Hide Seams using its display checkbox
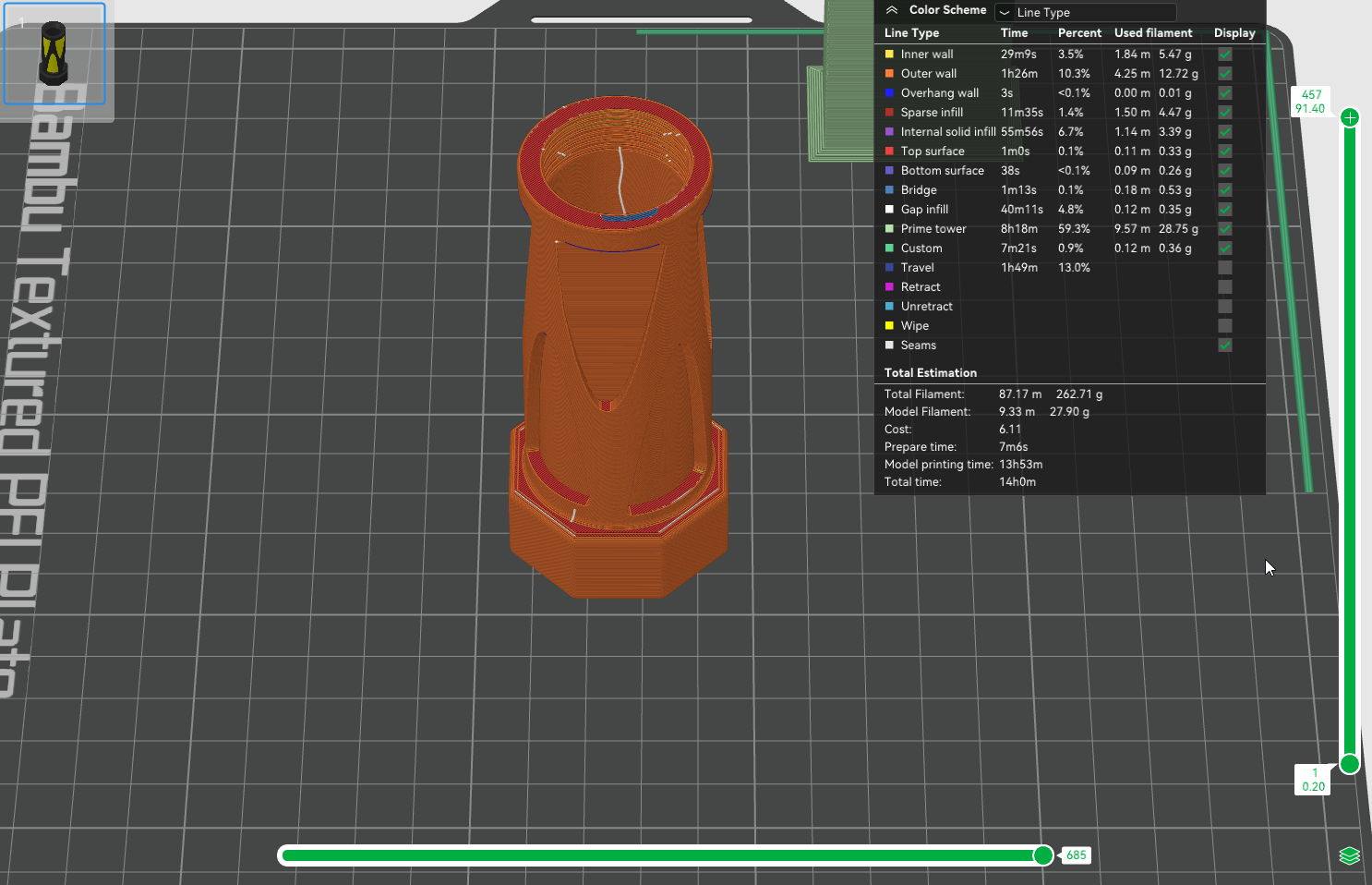The image size is (1372, 885). point(1225,346)
